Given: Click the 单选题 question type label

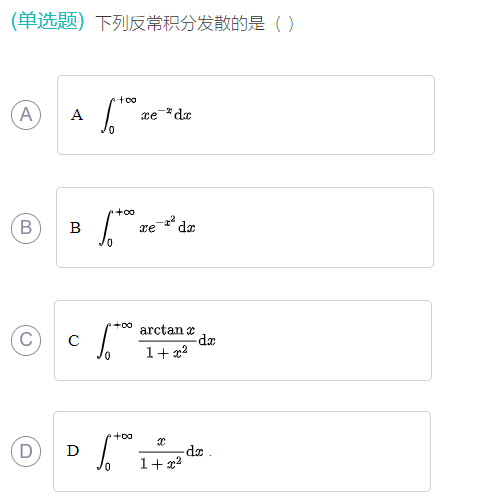Looking at the screenshot, I should tap(48, 21).
